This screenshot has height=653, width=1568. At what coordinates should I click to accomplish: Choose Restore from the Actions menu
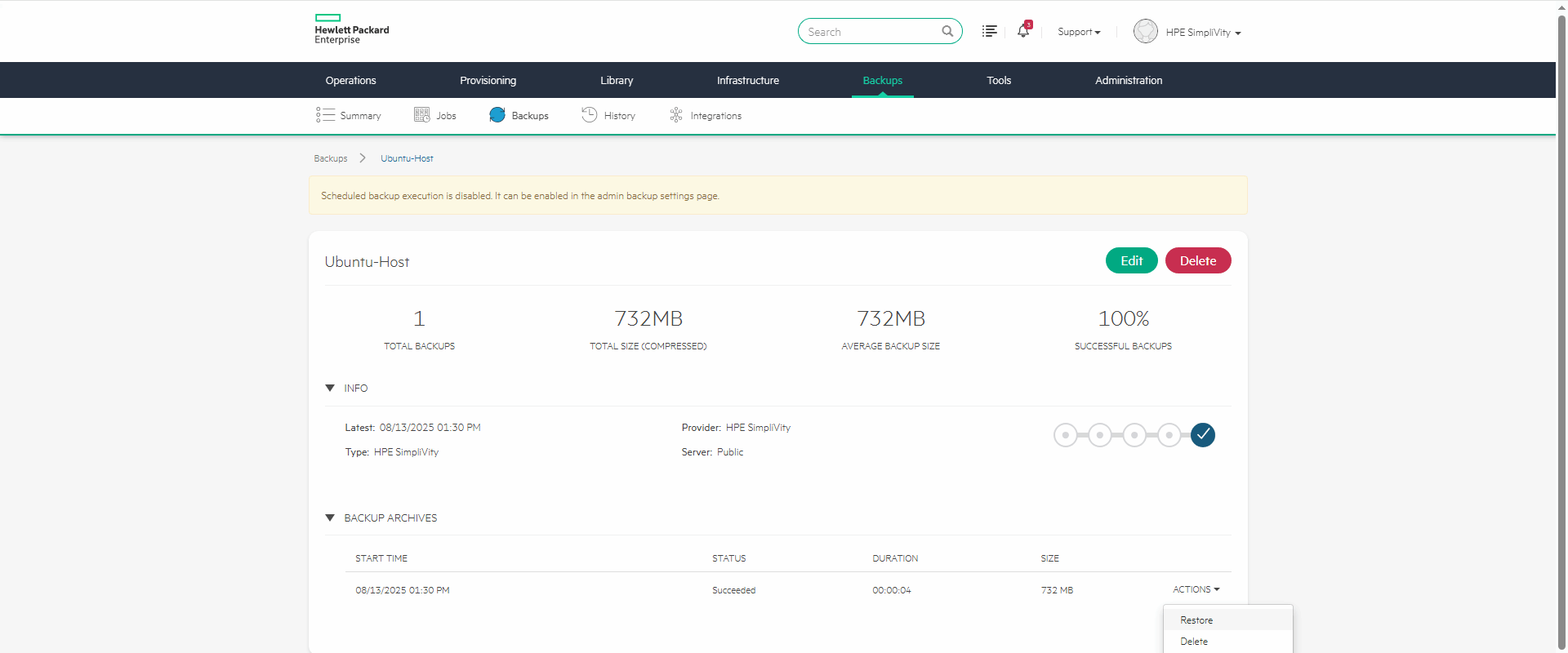[1196, 620]
